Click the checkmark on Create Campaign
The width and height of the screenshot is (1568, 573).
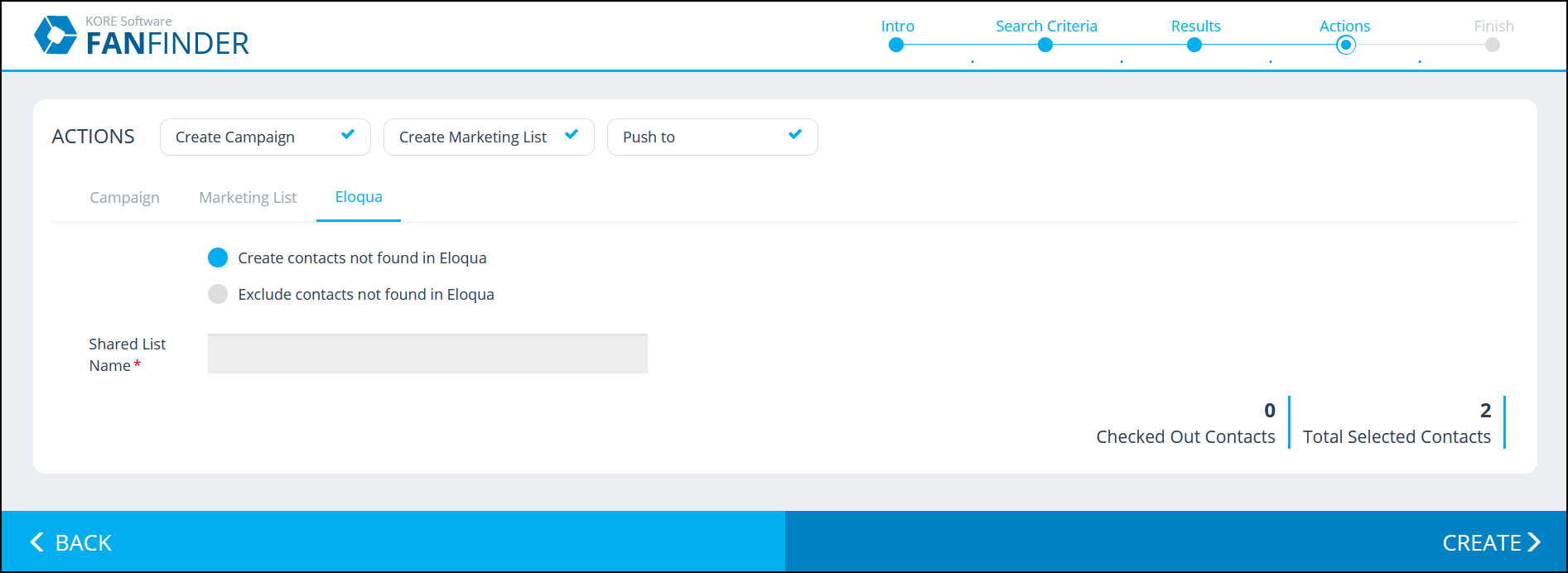tap(348, 134)
